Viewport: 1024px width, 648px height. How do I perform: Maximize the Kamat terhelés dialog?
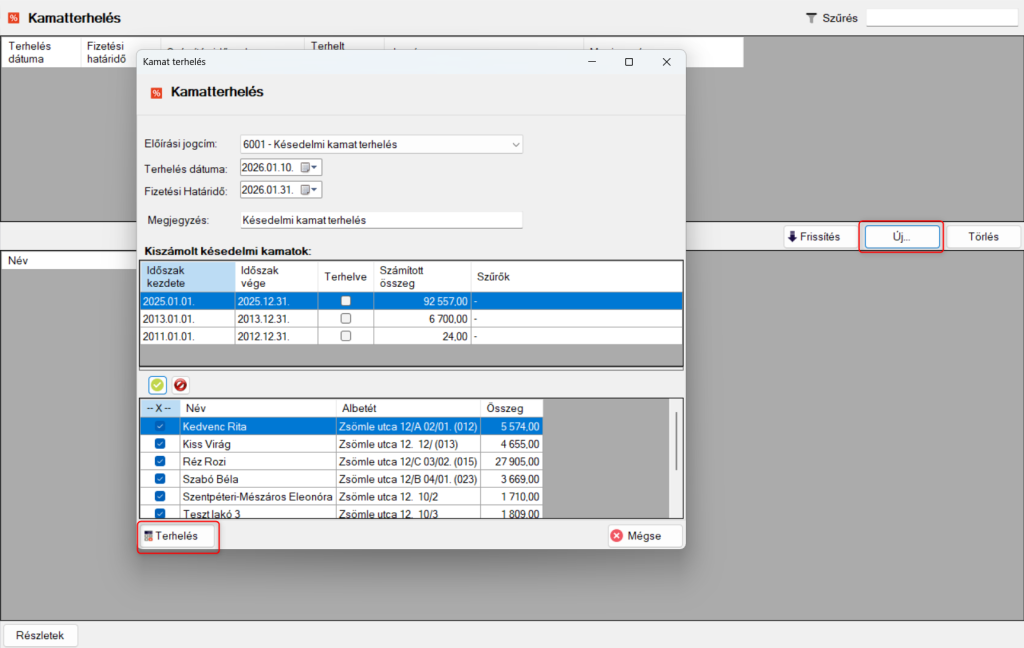click(628, 62)
